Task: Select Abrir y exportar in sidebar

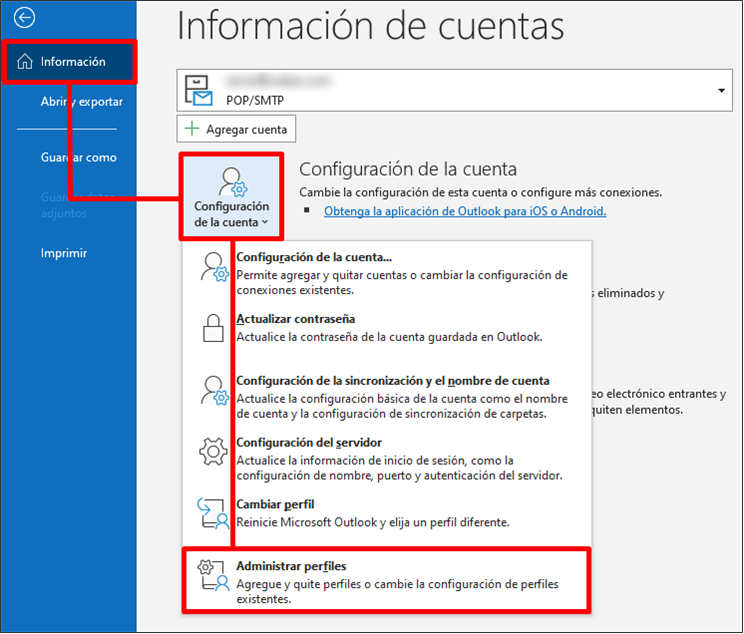Action: tap(82, 102)
